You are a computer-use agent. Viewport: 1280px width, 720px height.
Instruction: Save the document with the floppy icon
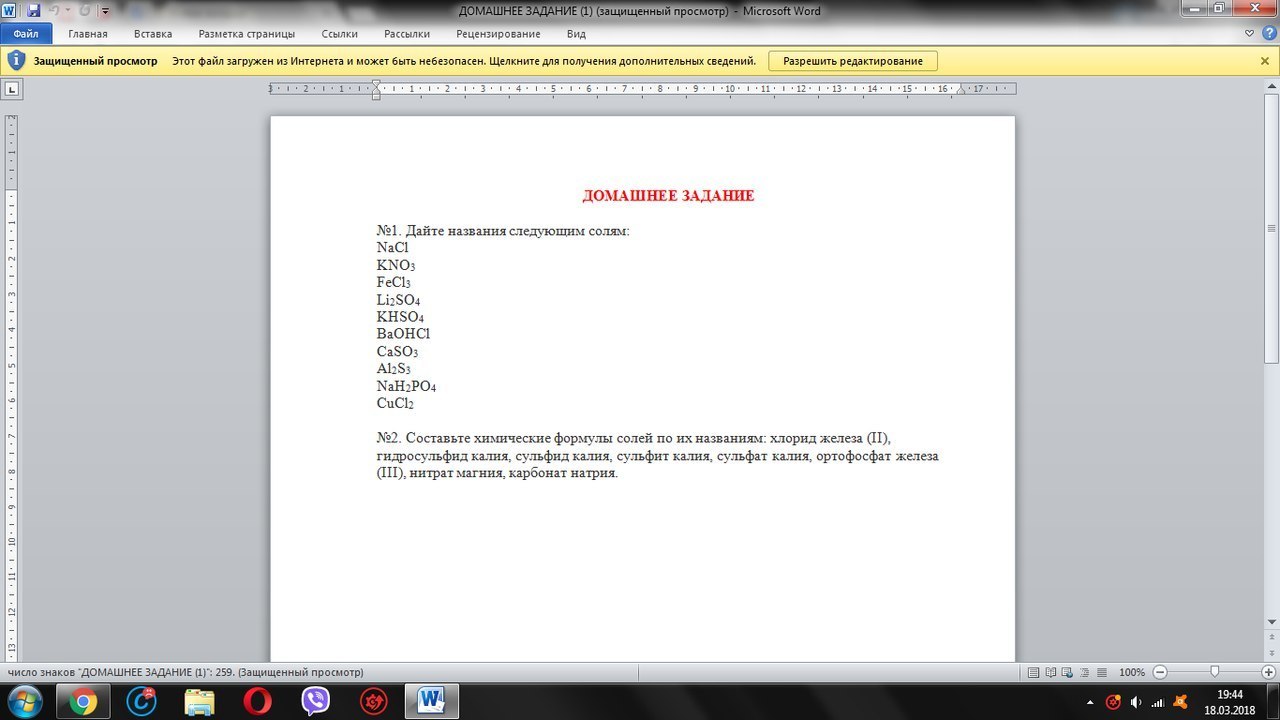(x=33, y=10)
